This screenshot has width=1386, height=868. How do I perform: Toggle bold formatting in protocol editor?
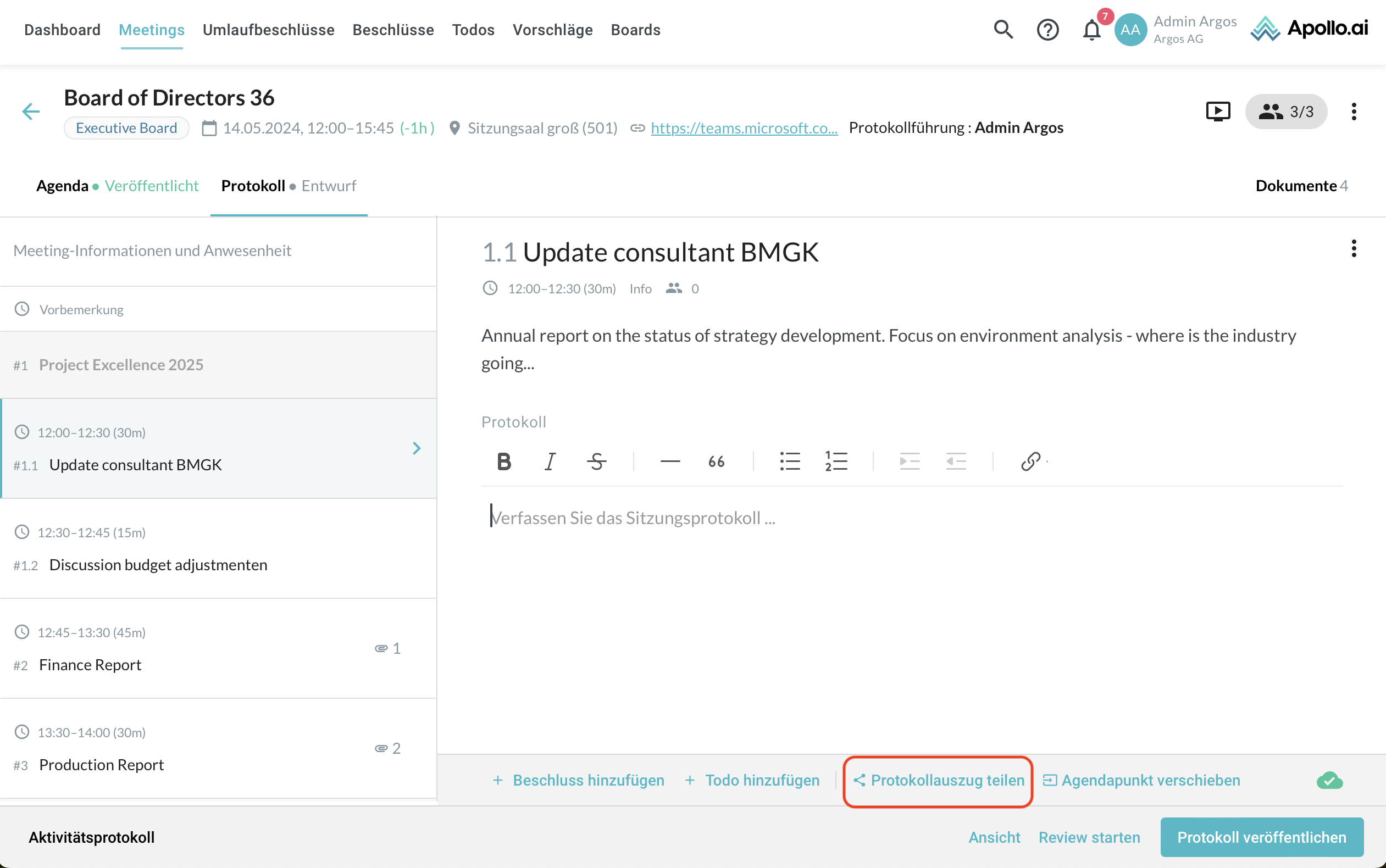pyautogui.click(x=503, y=461)
